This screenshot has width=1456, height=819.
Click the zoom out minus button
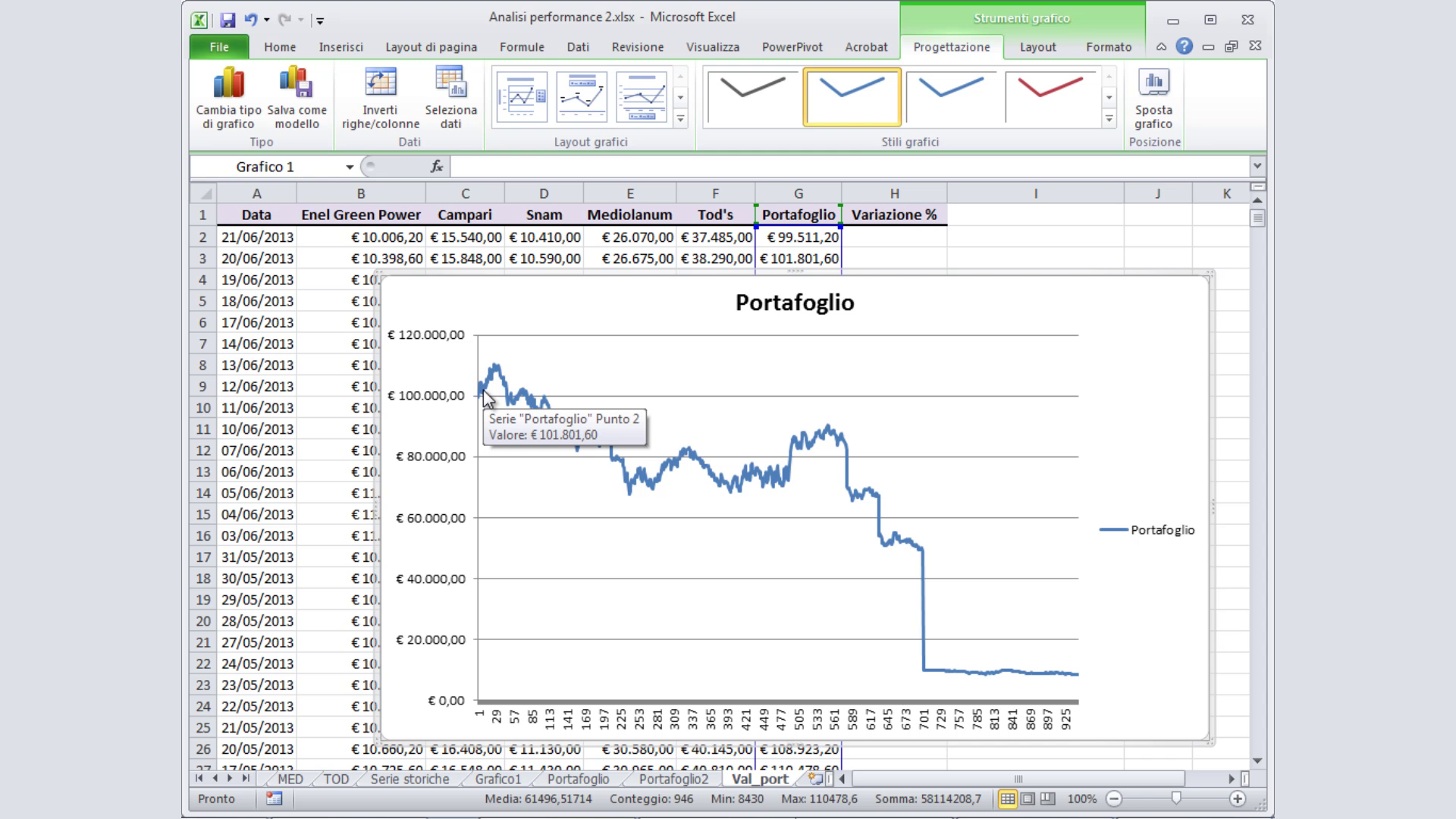[x=1113, y=799]
